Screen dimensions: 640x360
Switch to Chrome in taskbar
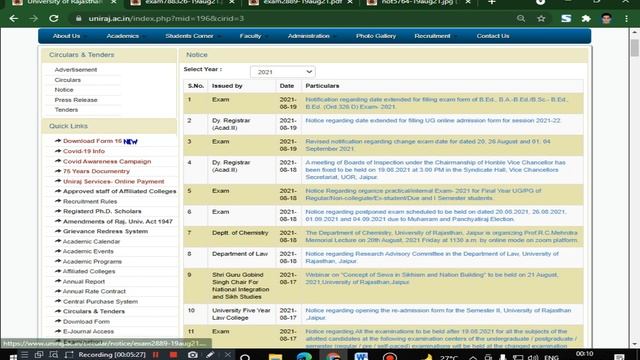coord(333,356)
